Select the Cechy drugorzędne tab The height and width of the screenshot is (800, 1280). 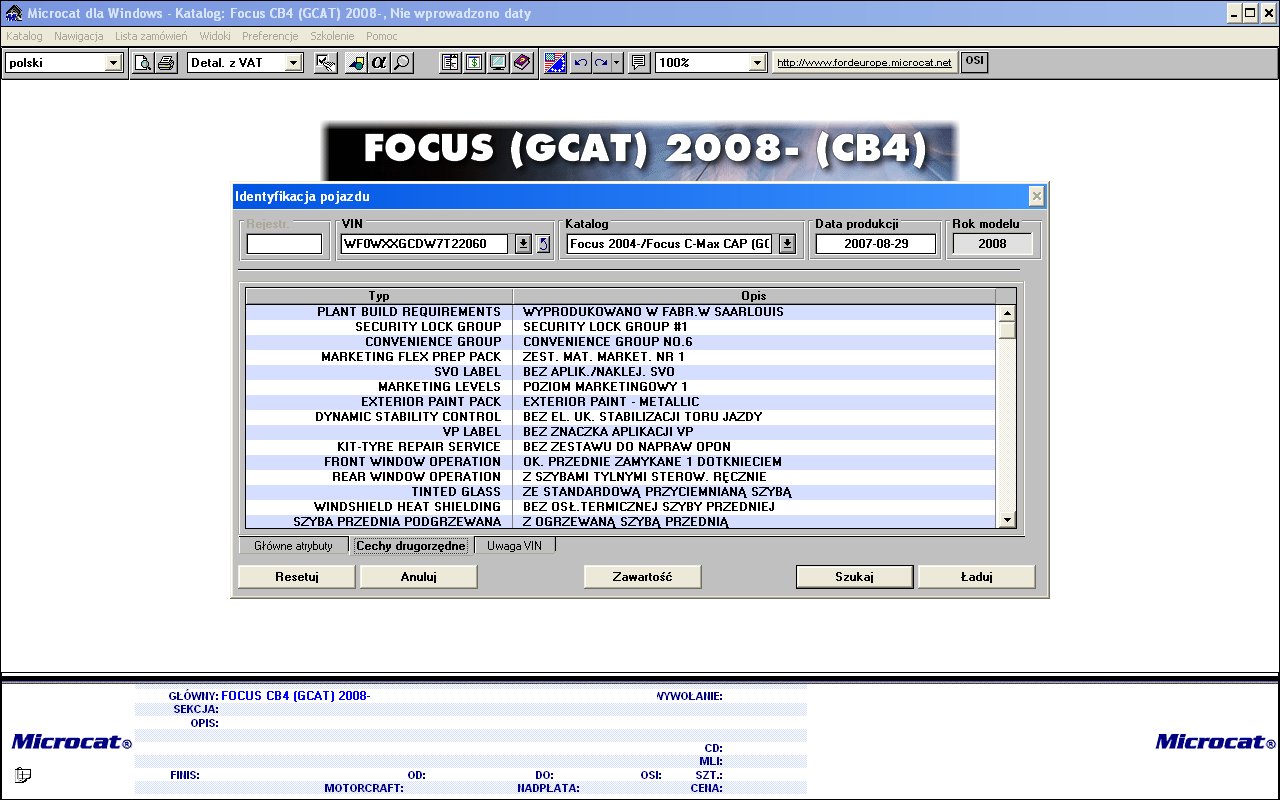[x=411, y=546]
